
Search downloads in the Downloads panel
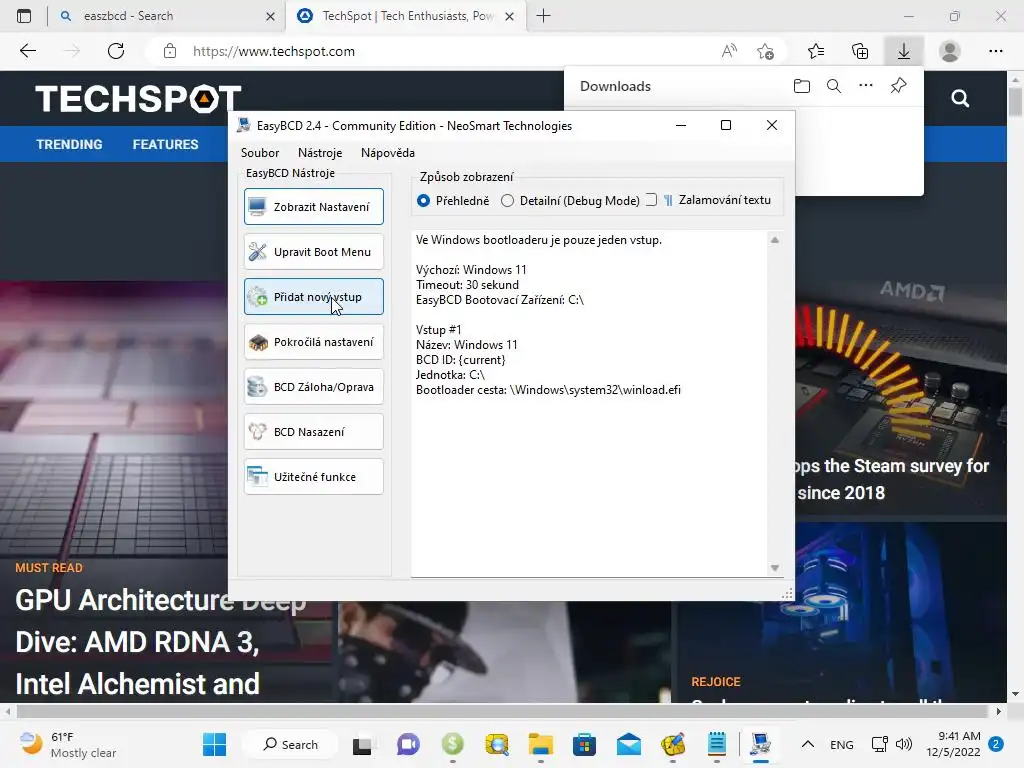834,86
